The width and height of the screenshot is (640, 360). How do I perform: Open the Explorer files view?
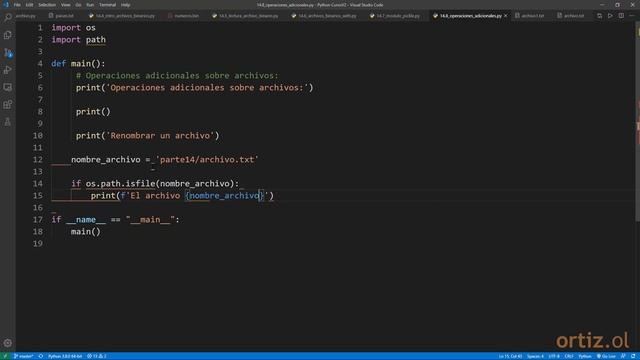click(8, 35)
